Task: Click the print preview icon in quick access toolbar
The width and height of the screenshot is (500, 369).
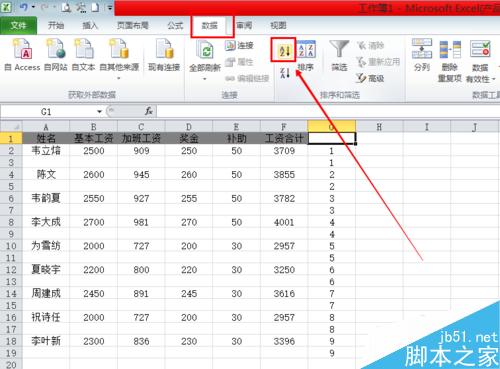Action: (66, 7)
